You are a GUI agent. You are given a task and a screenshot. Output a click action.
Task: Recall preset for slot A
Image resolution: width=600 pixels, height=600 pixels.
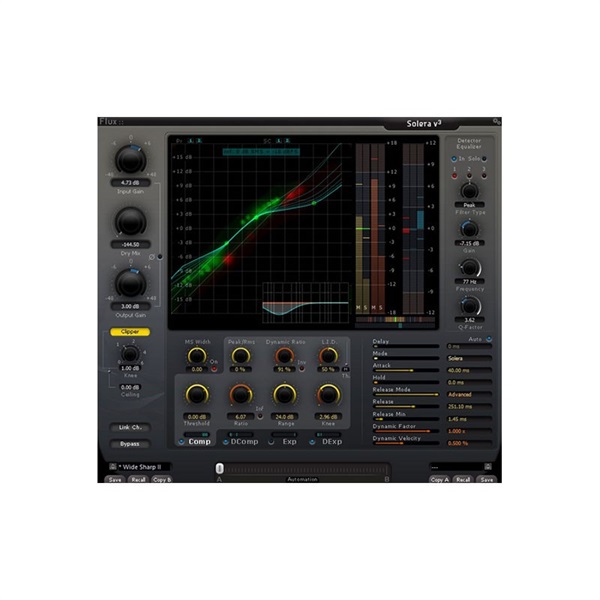coord(138,479)
